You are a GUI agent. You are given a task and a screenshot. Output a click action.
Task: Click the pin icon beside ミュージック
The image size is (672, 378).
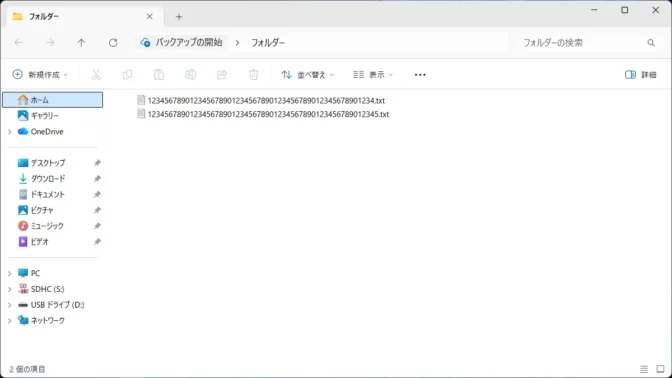pos(97,226)
